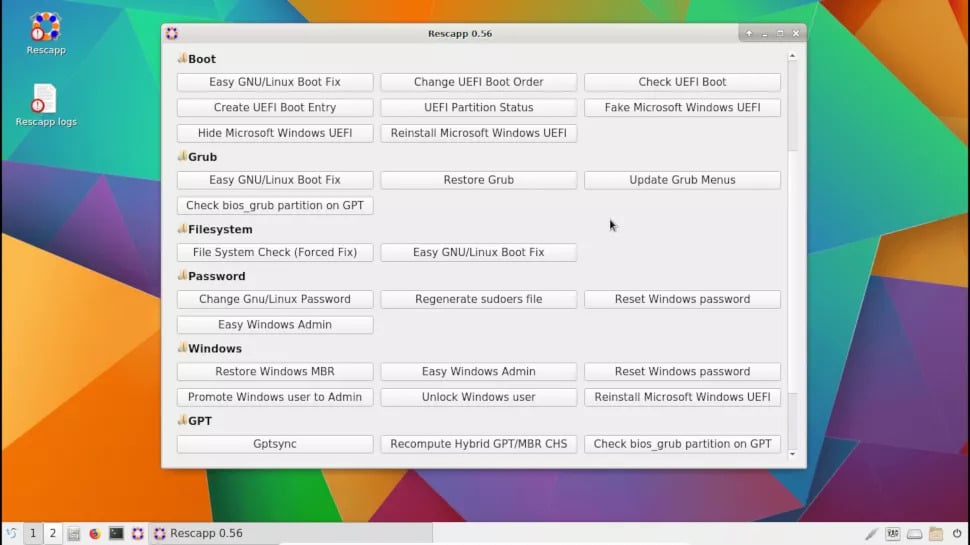Viewport: 970px width, 545px height.
Task: Open Change UEFI Boot Order
Action: coord(479,82)
